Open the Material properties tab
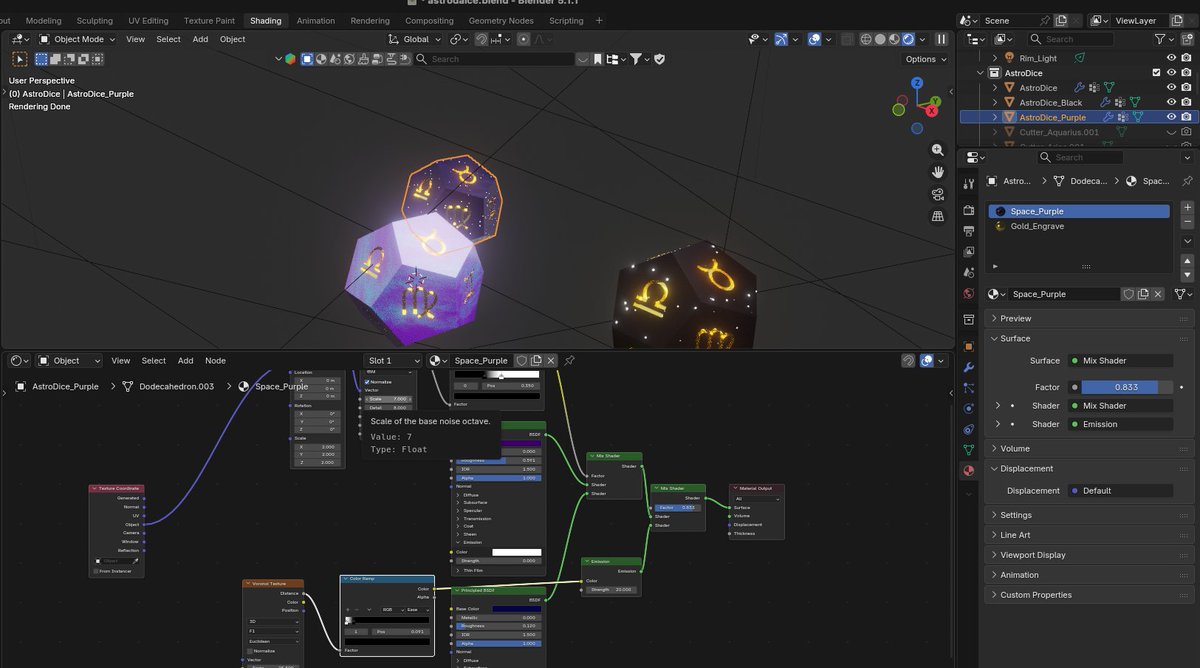The height and width of the screenshot is (668, 1200). (x=968, y=470)
